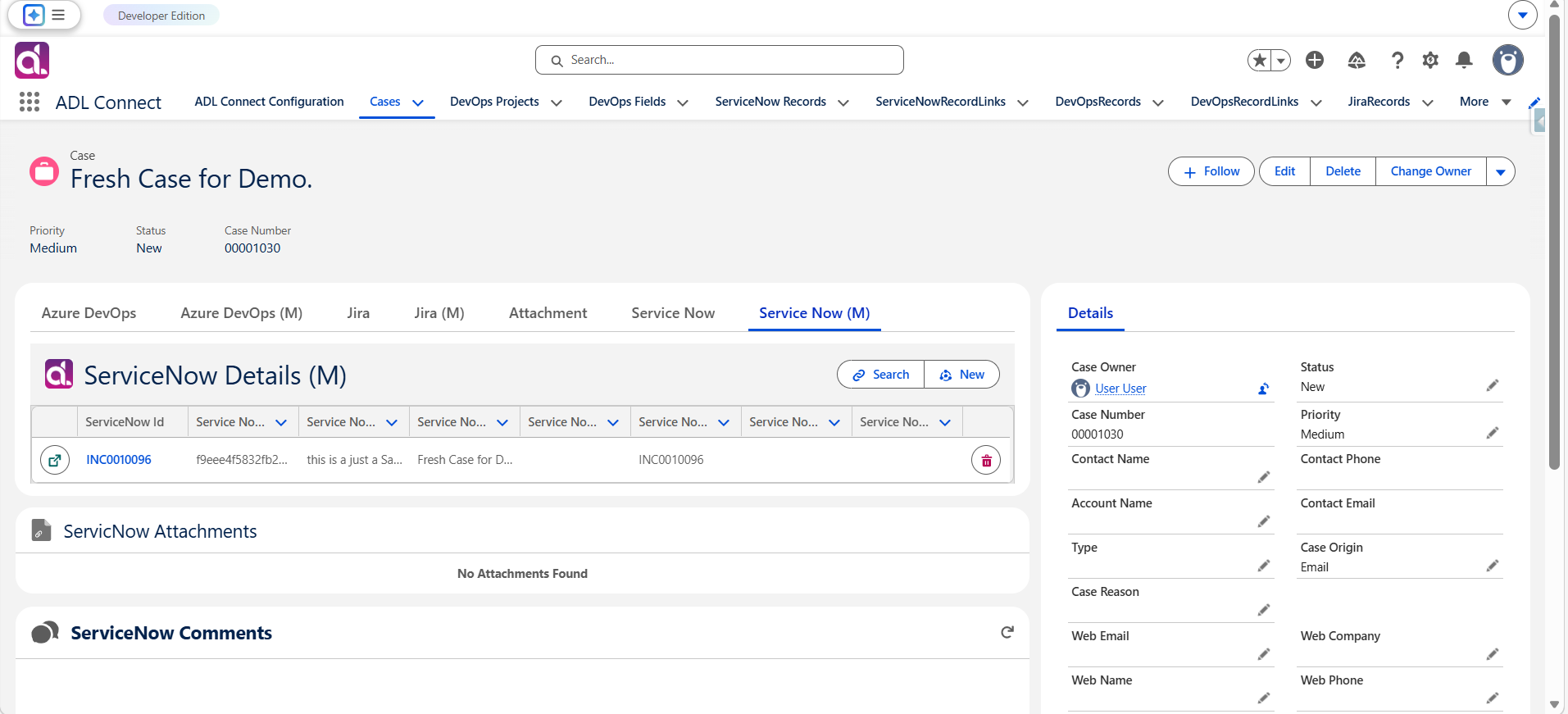This screenshot has width=1568, height=714.
Task: Open the App Launcher grid icon
Action: pyautogui.click(x=30, y=102)
